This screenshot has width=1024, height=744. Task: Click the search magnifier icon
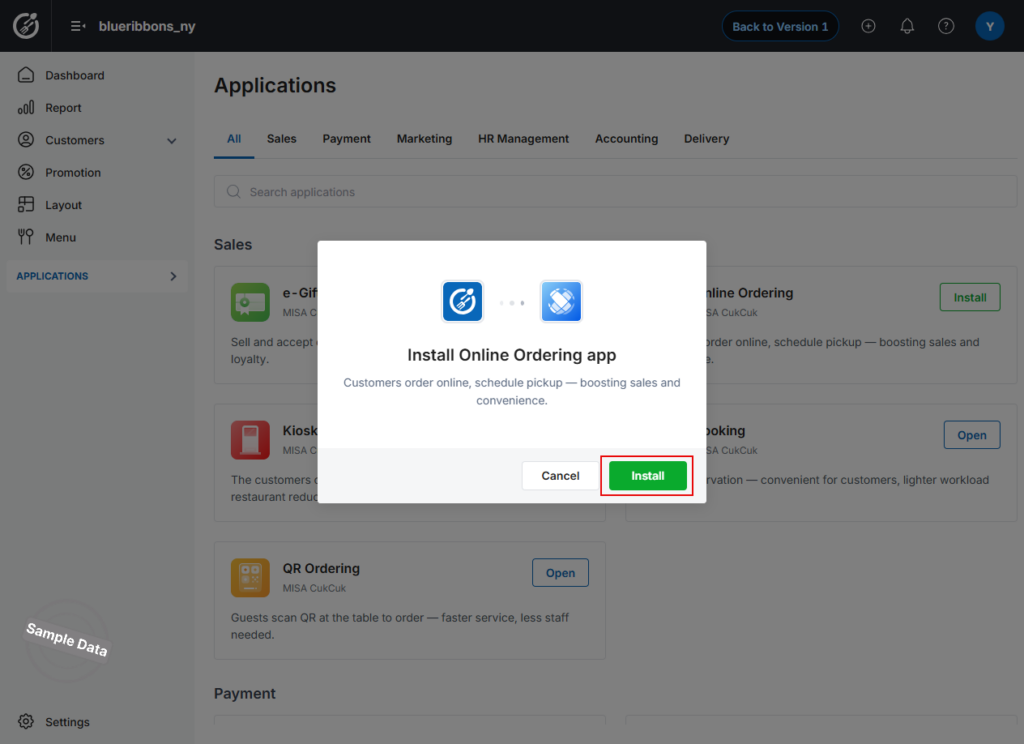tap(233, 191)
